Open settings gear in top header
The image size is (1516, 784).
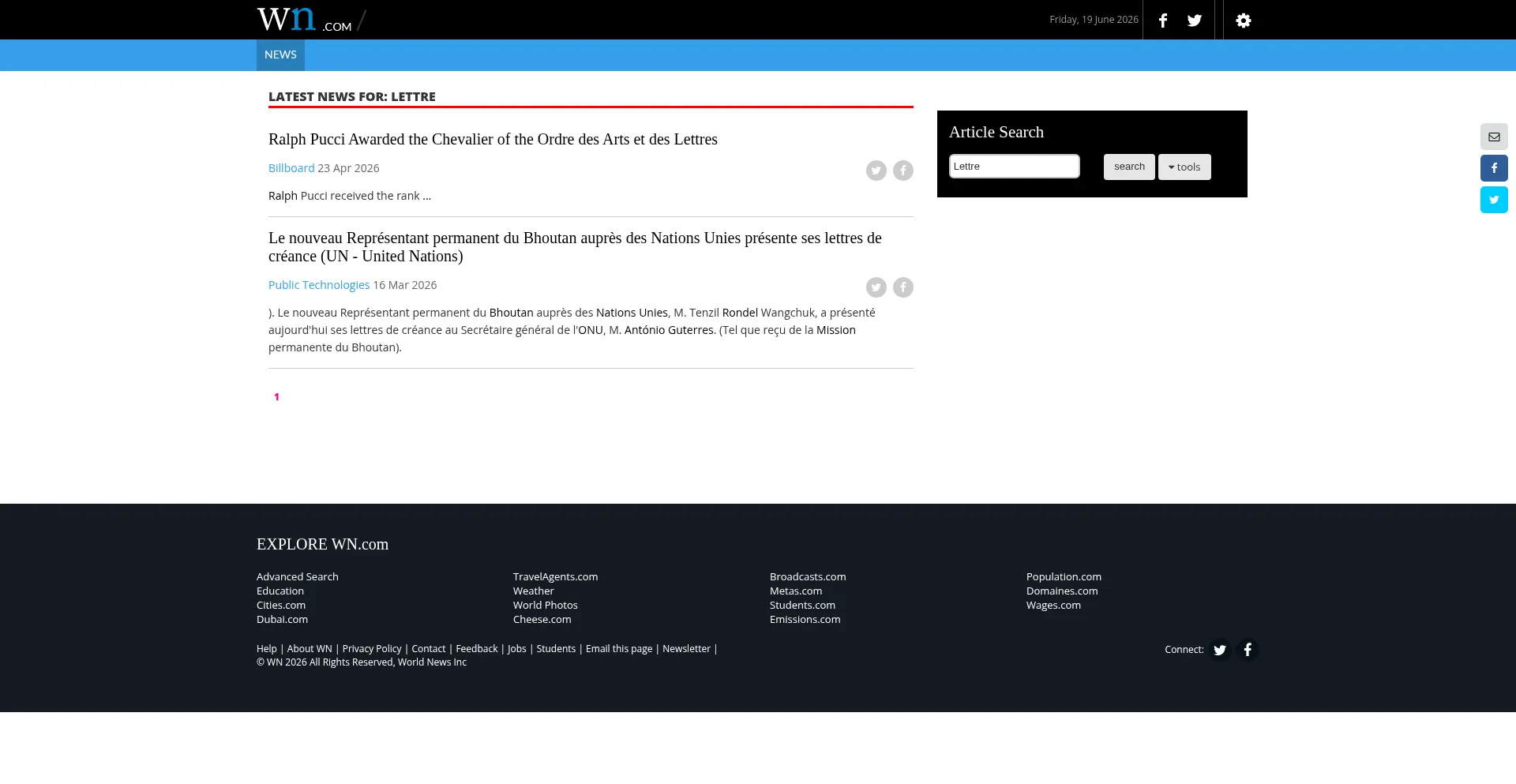[x=1244, y=21]
